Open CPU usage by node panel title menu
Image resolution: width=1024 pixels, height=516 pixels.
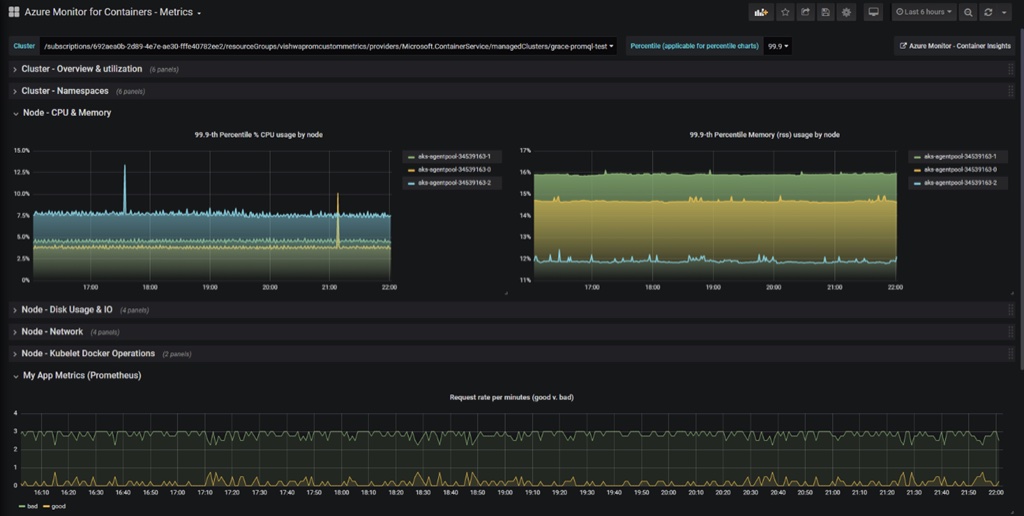click(x=258, y=135)
